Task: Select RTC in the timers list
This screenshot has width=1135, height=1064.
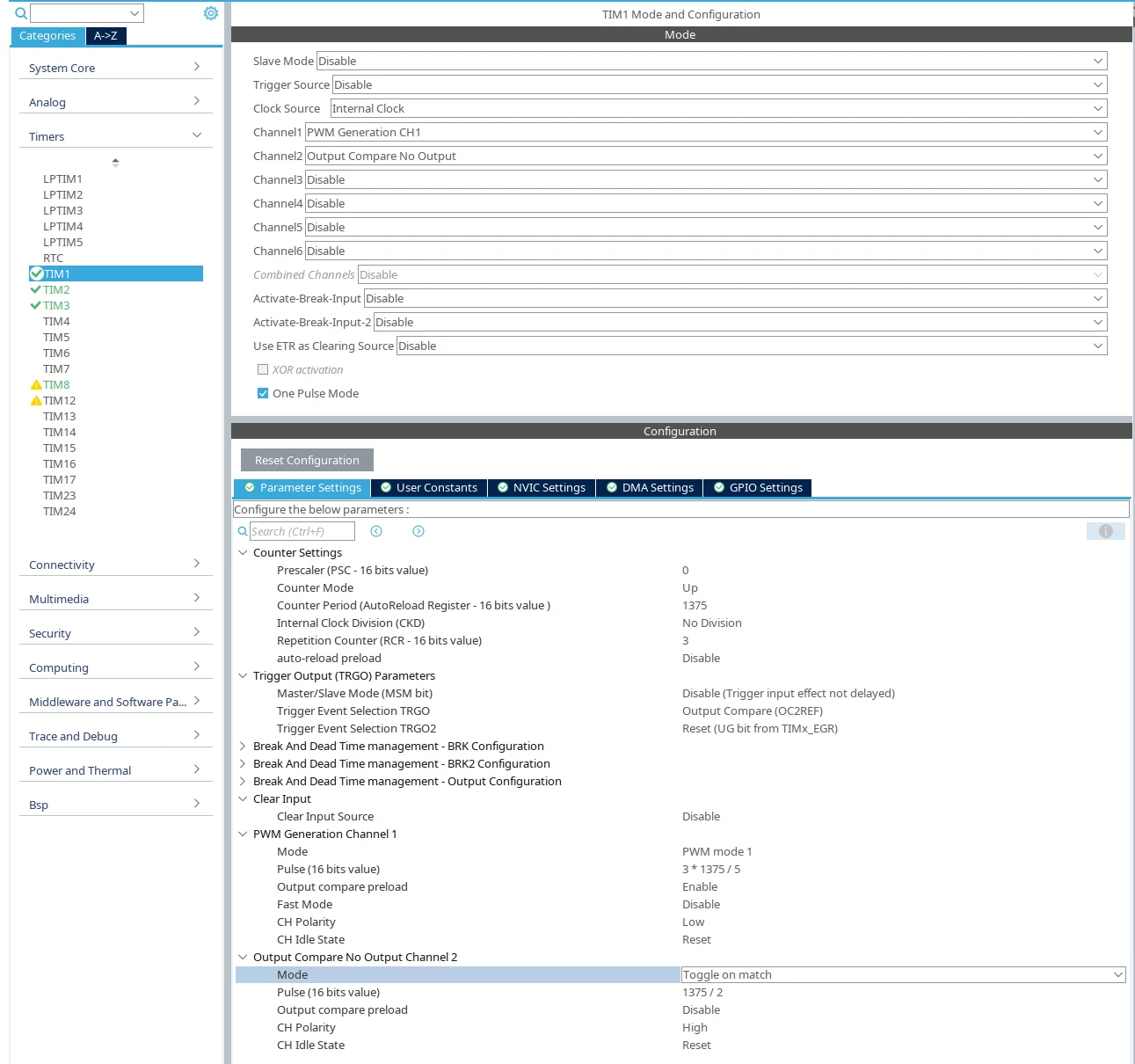Action: coord(54,258)
